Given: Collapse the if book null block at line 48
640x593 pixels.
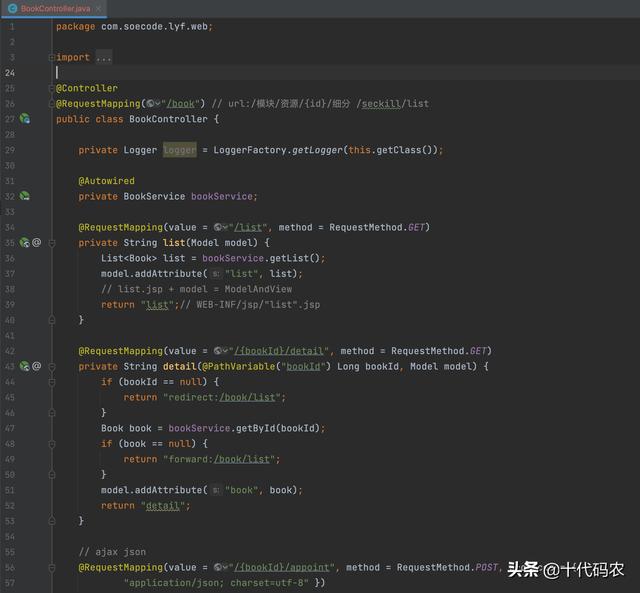Looking at the screenshot, I should [52, 444].
